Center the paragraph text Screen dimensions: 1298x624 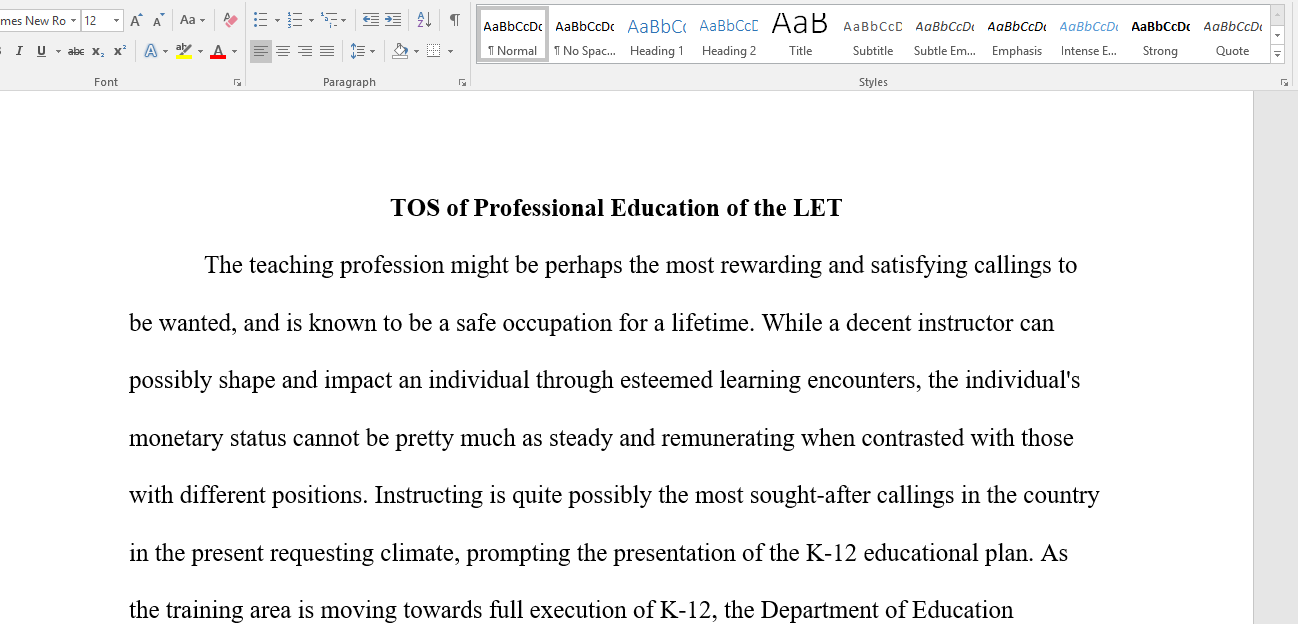coord(283,51)
